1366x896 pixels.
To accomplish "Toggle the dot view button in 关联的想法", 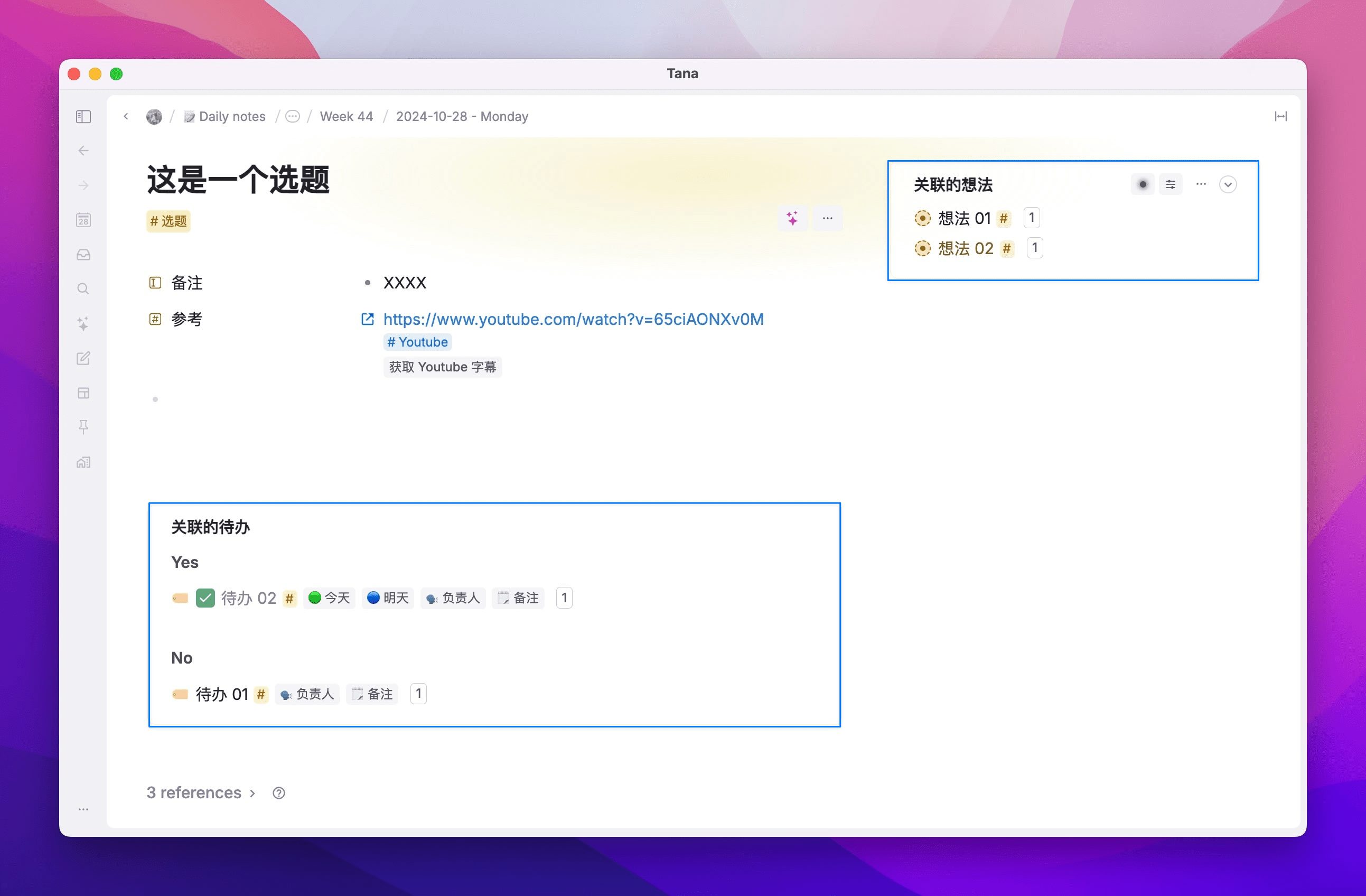I will point(1142,185).
